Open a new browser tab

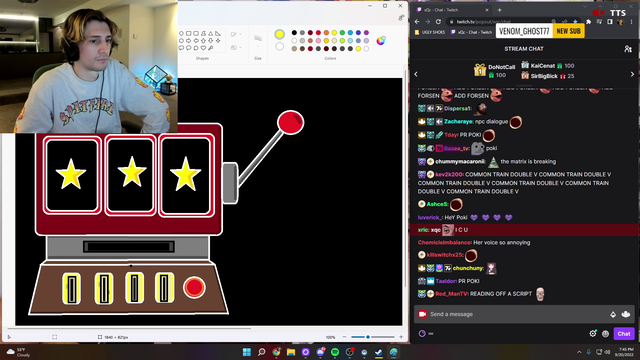click(500, 10)
